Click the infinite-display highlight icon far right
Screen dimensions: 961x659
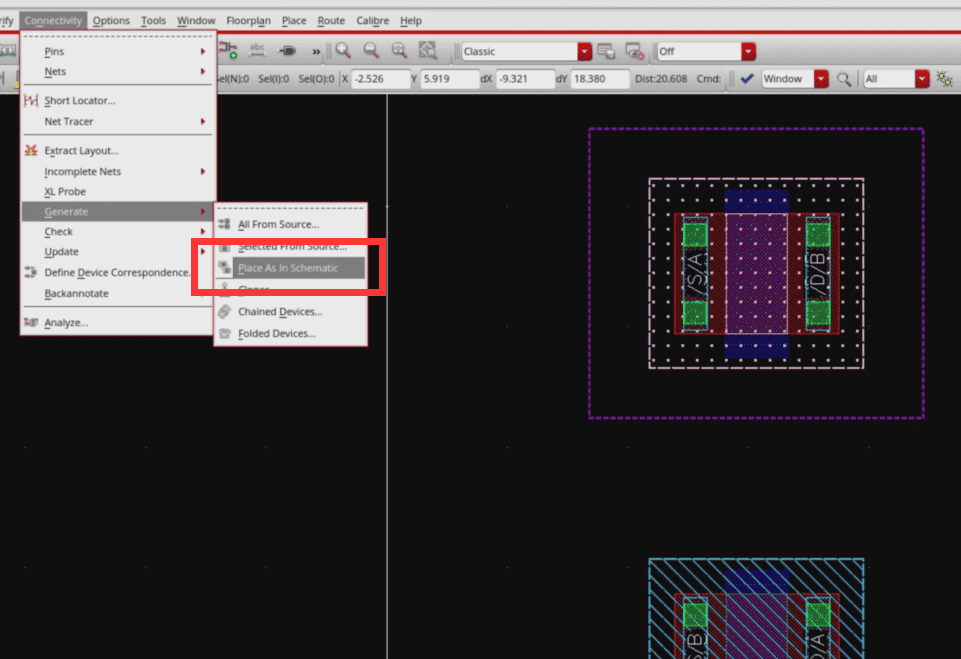[945, 79]
